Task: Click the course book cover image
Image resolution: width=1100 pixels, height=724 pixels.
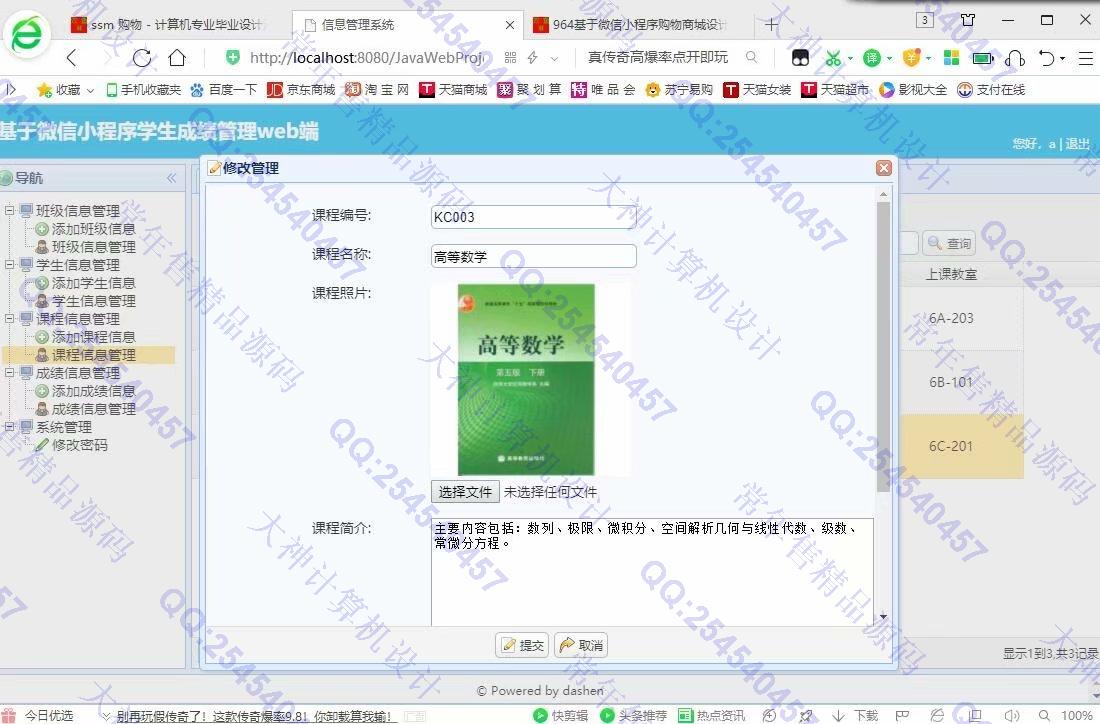Action: pos(526,380)
